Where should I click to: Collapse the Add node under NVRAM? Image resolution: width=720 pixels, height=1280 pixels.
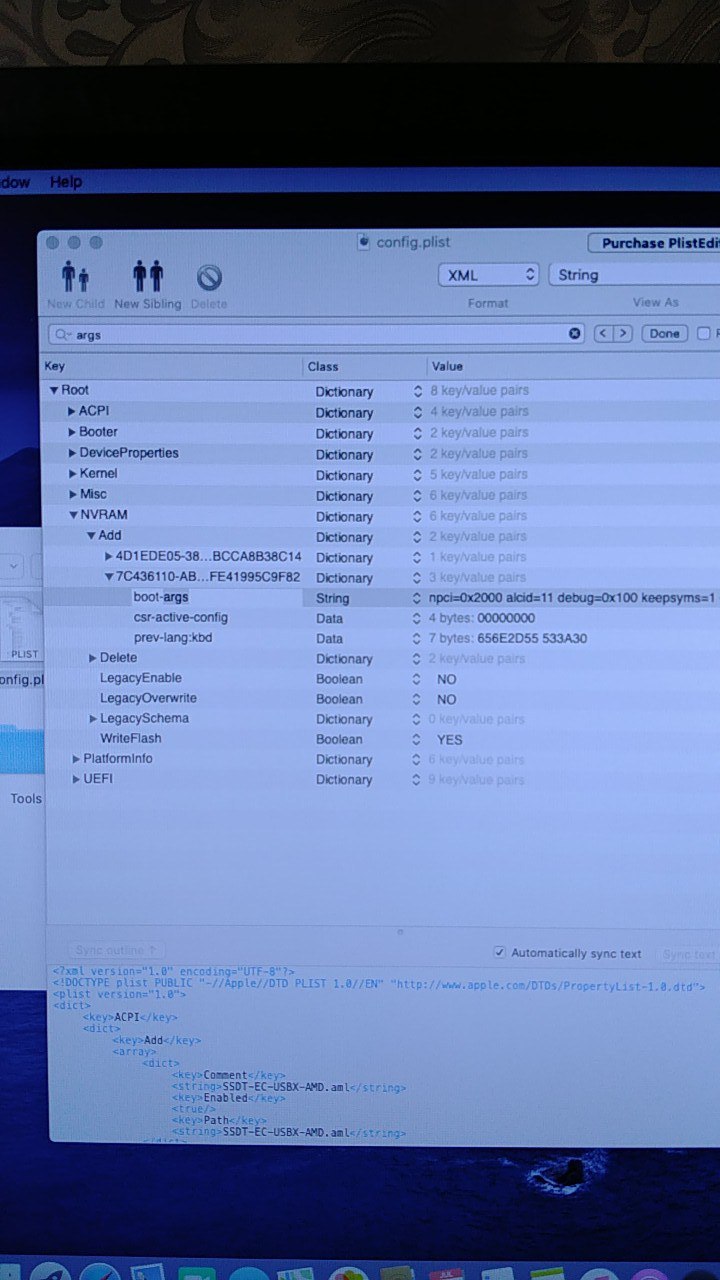(x=91, y=536)
